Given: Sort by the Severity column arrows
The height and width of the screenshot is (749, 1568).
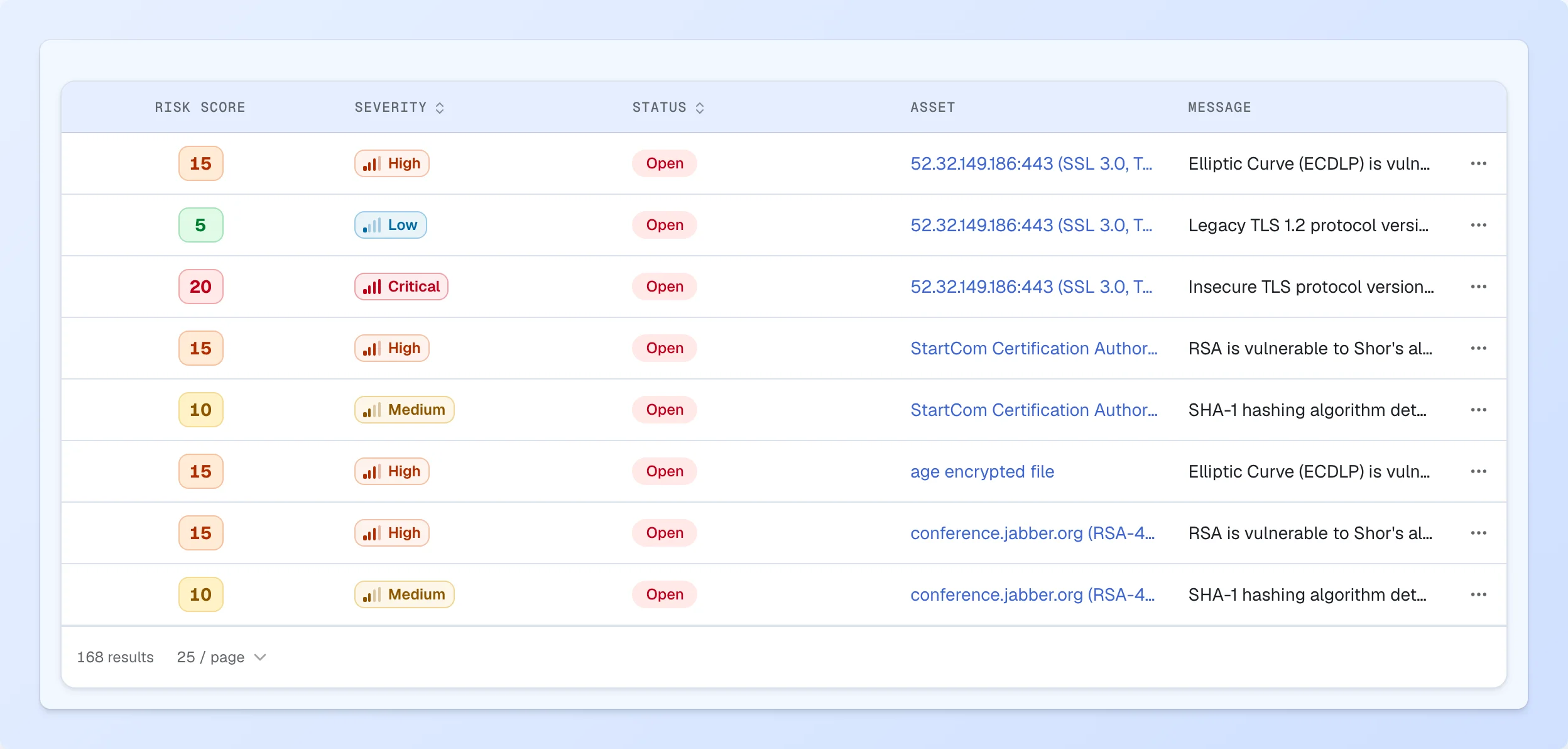Looking at the screenshot, I should (x=440, y=108).
